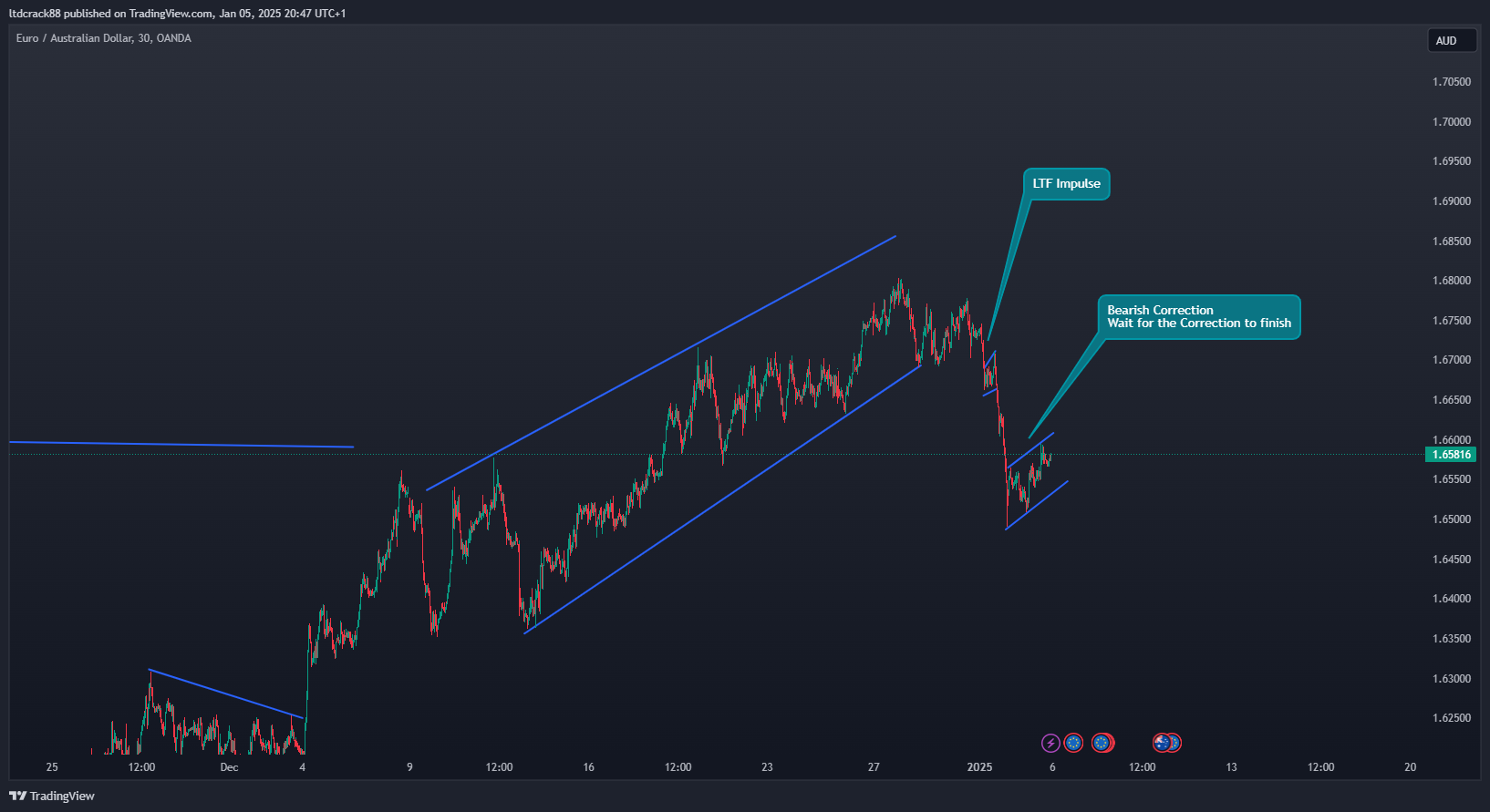Click the 1.65000 price label

(x=1452, y=519)
